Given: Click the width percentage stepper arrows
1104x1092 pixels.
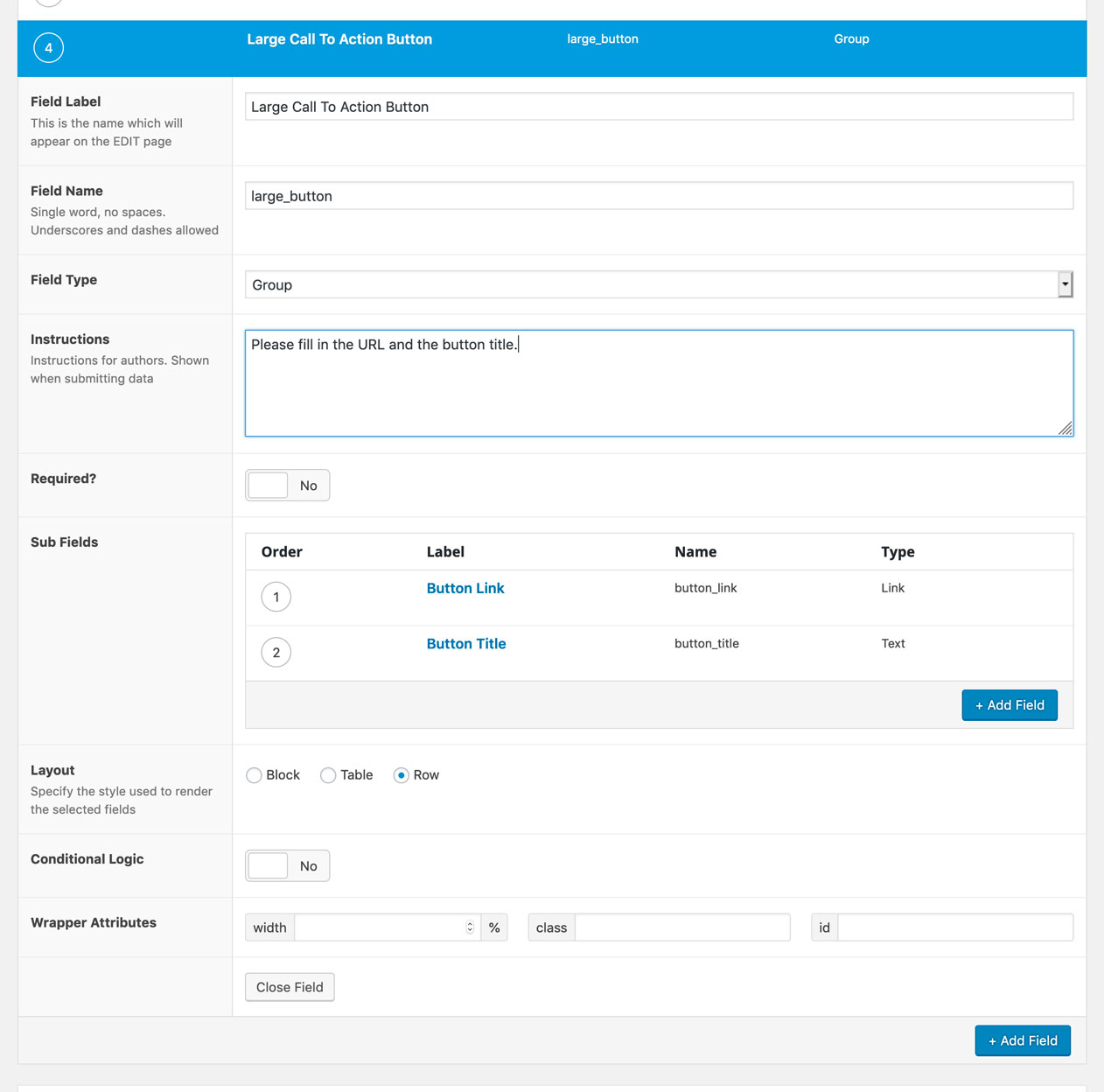Looking at the screenshot, I should point(470,927).
